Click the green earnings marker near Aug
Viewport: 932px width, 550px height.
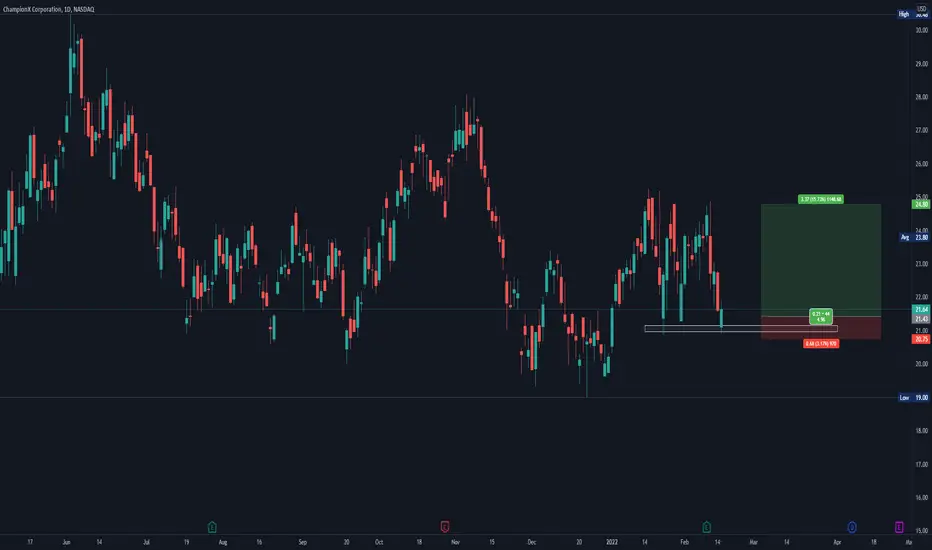coord(212,527)
